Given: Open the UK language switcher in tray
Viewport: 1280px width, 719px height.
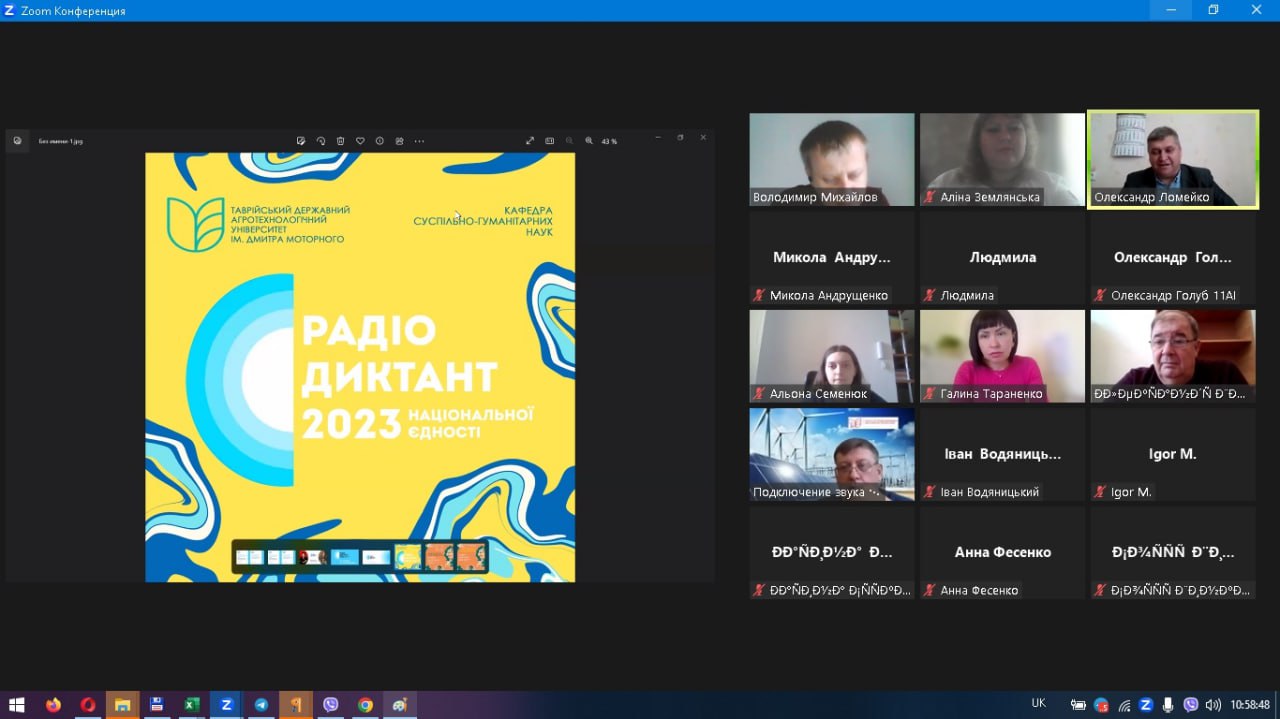Looking at the screenshot, I should (1038, 704).
